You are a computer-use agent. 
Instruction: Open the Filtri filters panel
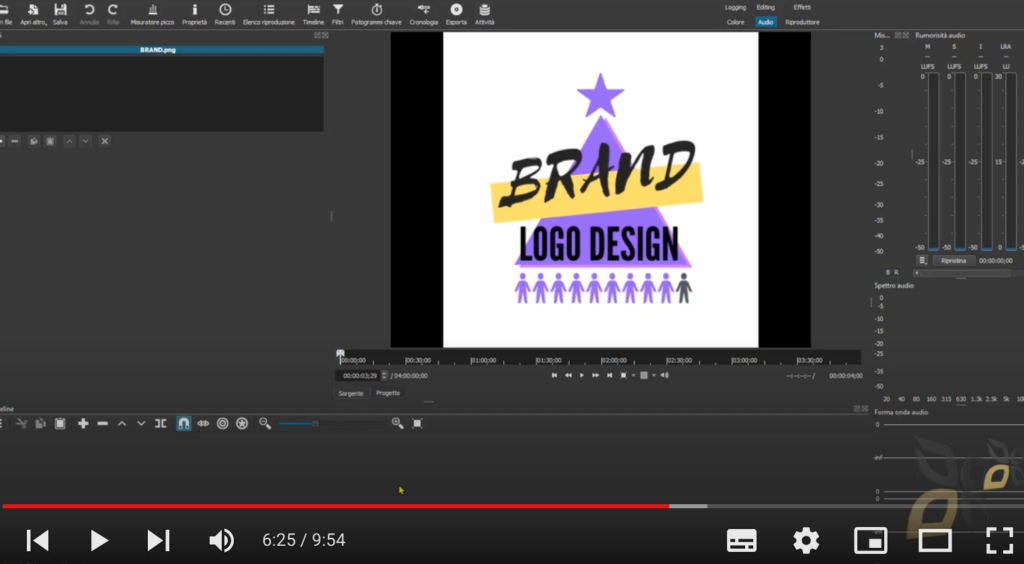(x=338, y=14)
